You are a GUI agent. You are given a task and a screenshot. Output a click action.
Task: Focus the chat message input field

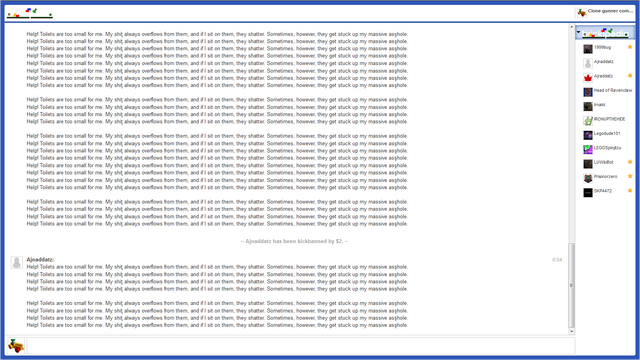coord(301,346)
